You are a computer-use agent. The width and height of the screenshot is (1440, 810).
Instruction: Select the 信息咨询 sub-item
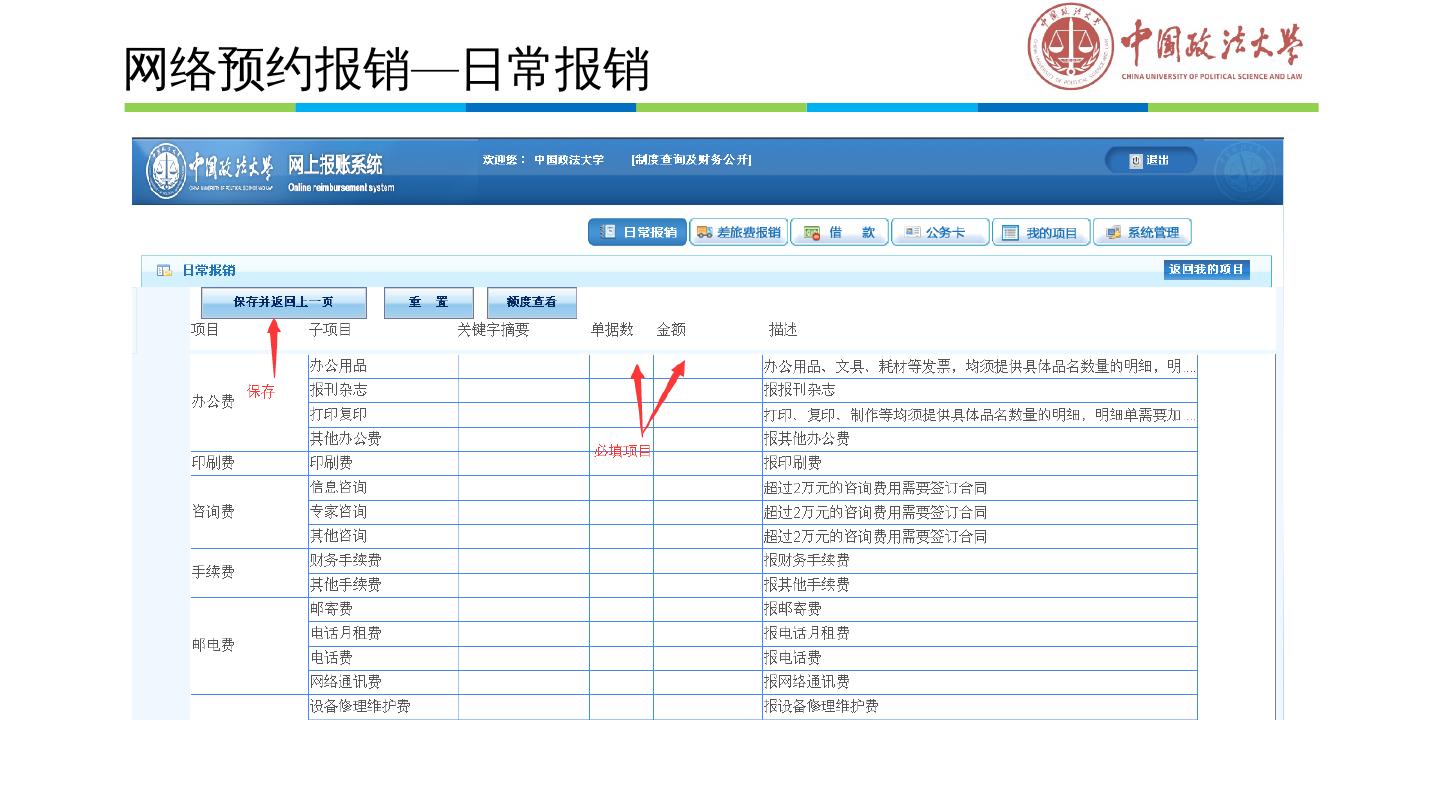point(338,488)
